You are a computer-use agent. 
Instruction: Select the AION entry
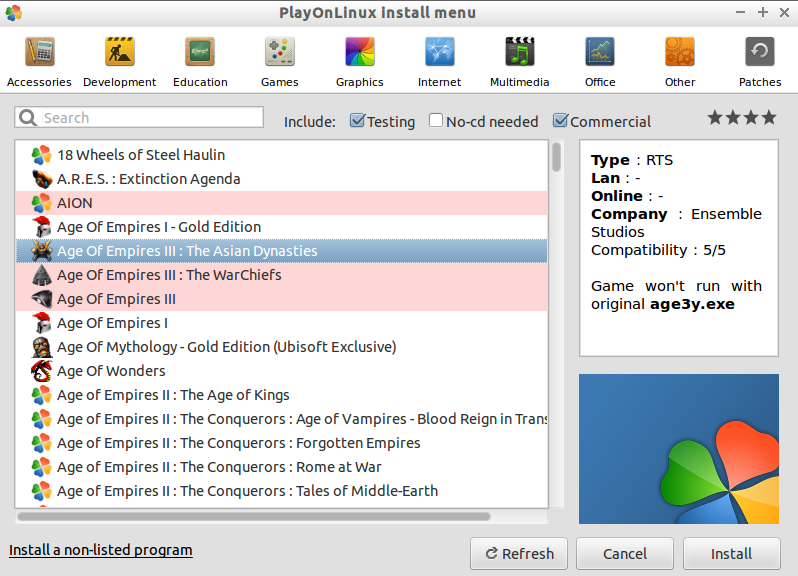click(x=281, y=203)
